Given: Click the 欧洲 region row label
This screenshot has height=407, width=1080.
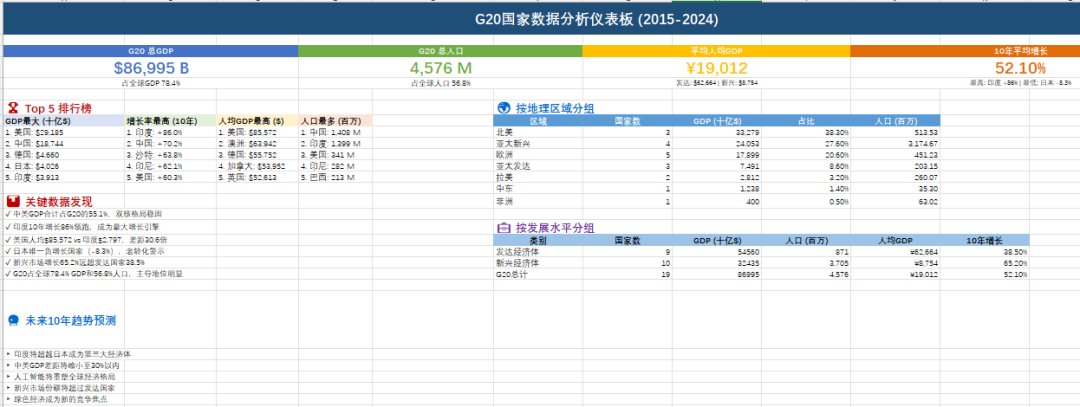Looking at the screenshot, I should 503,155.
